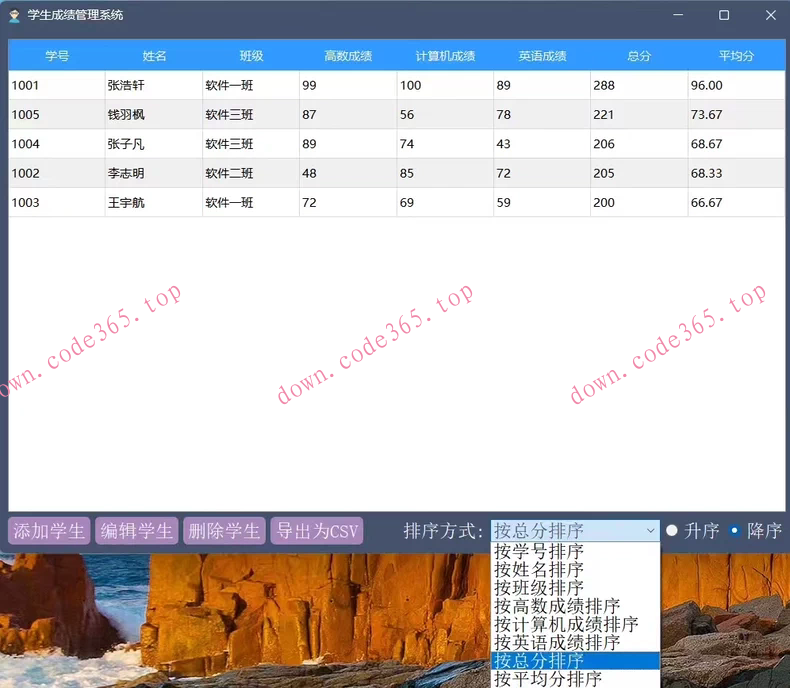
Task: Click total score cell 200
Action: click(639, 202)
